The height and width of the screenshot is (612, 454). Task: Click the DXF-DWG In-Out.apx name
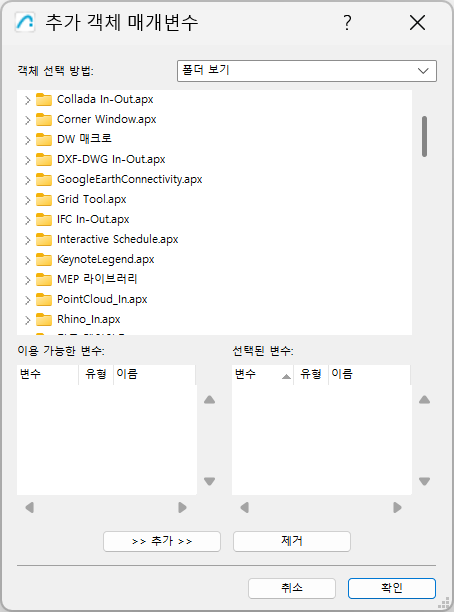pos(111,159)
